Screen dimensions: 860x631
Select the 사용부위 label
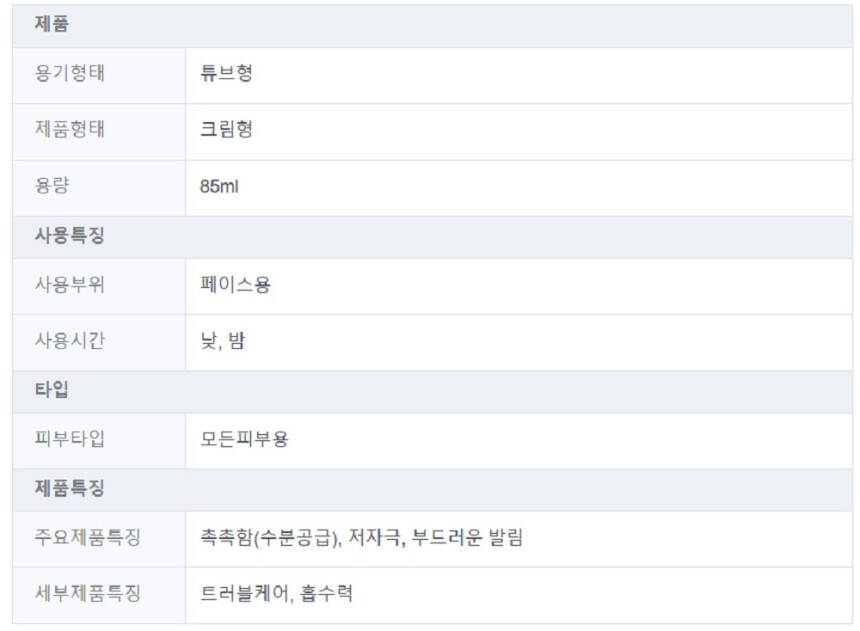(70, 285)
